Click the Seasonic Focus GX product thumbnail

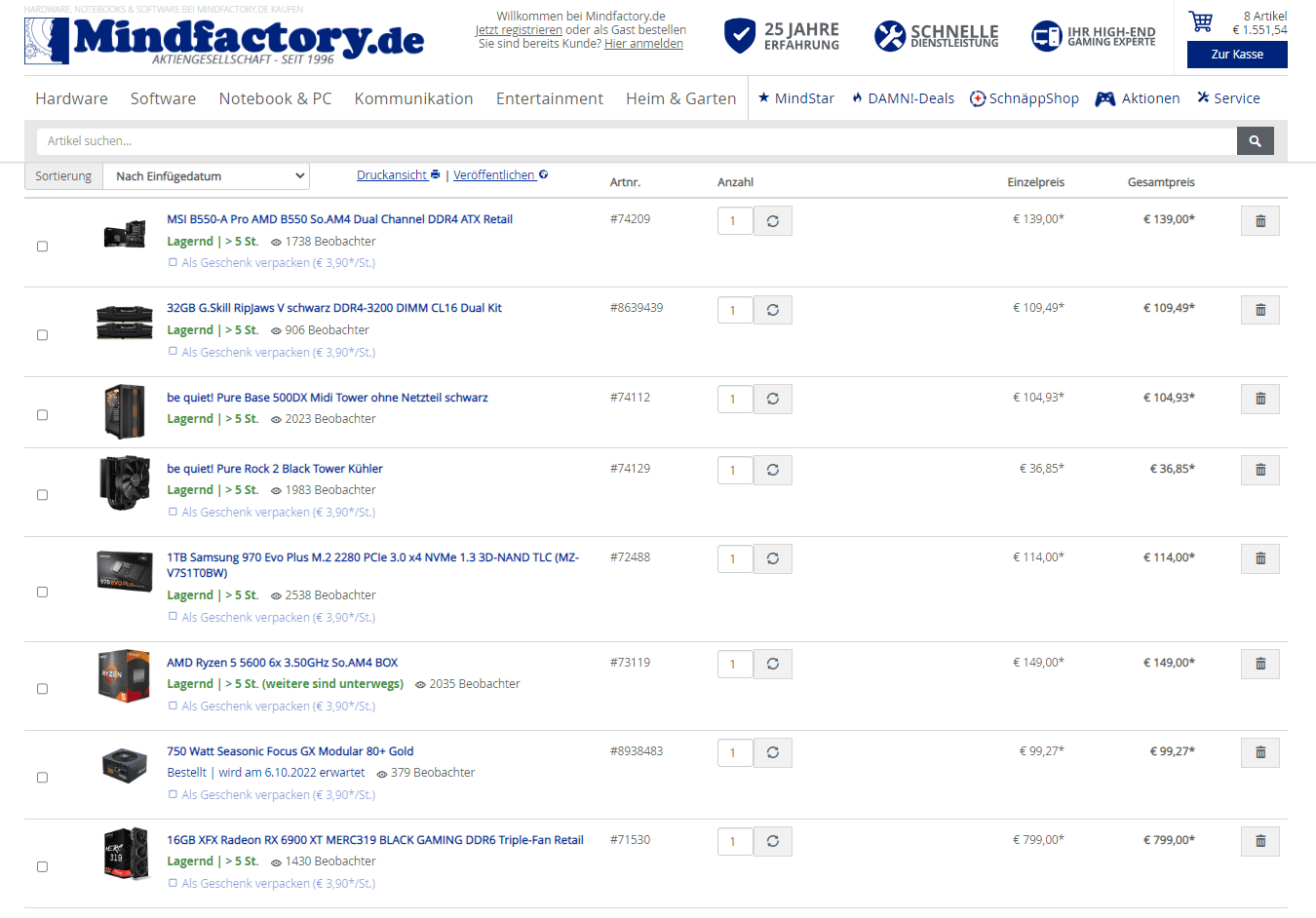pyautogui.click(x=124, y=765)
